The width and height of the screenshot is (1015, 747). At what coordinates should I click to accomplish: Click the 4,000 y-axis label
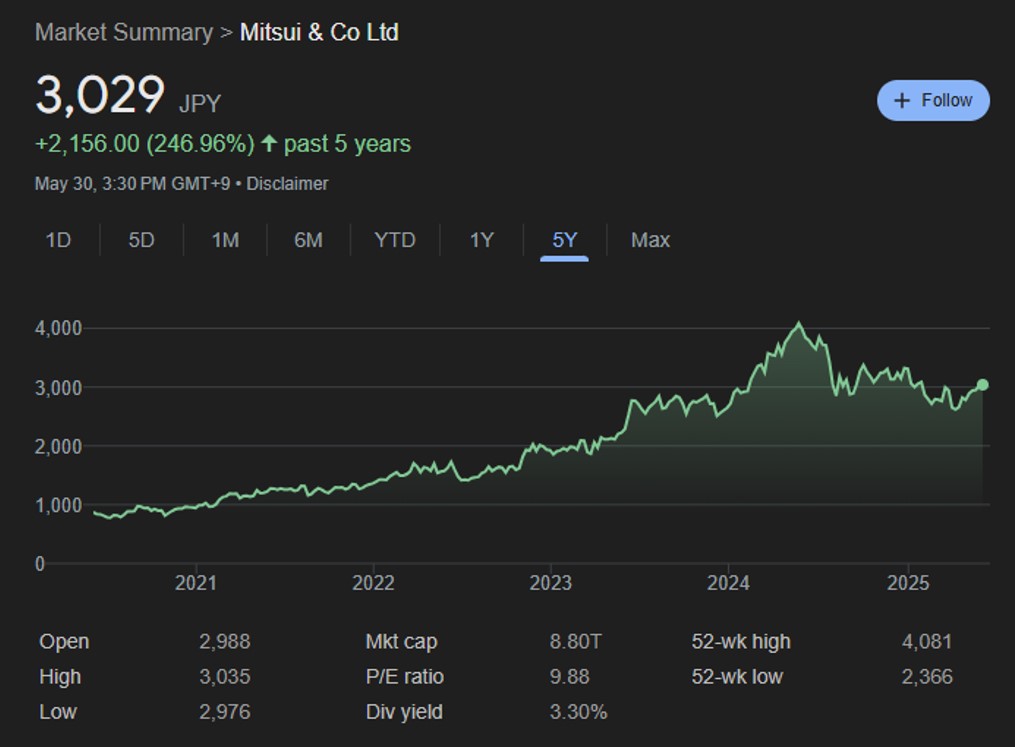[x=58, y=328]
